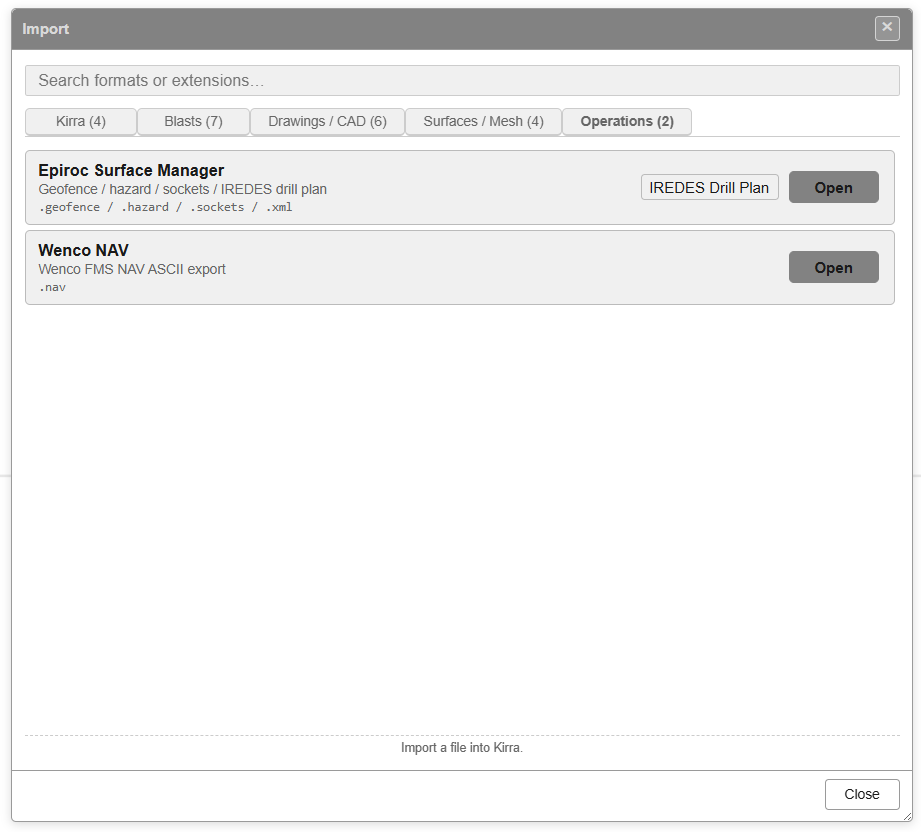
Task: Click the Geofence / hazard / sockets description
Action: point(183,189)
